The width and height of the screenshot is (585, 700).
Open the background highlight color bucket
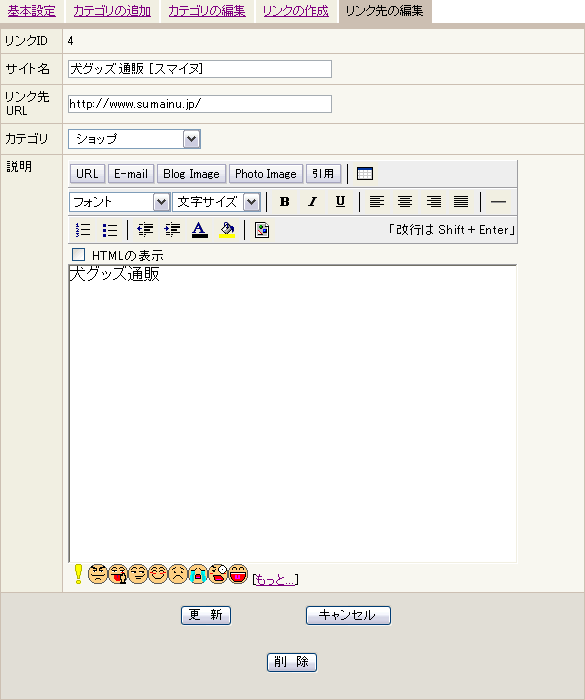point(227,230)
